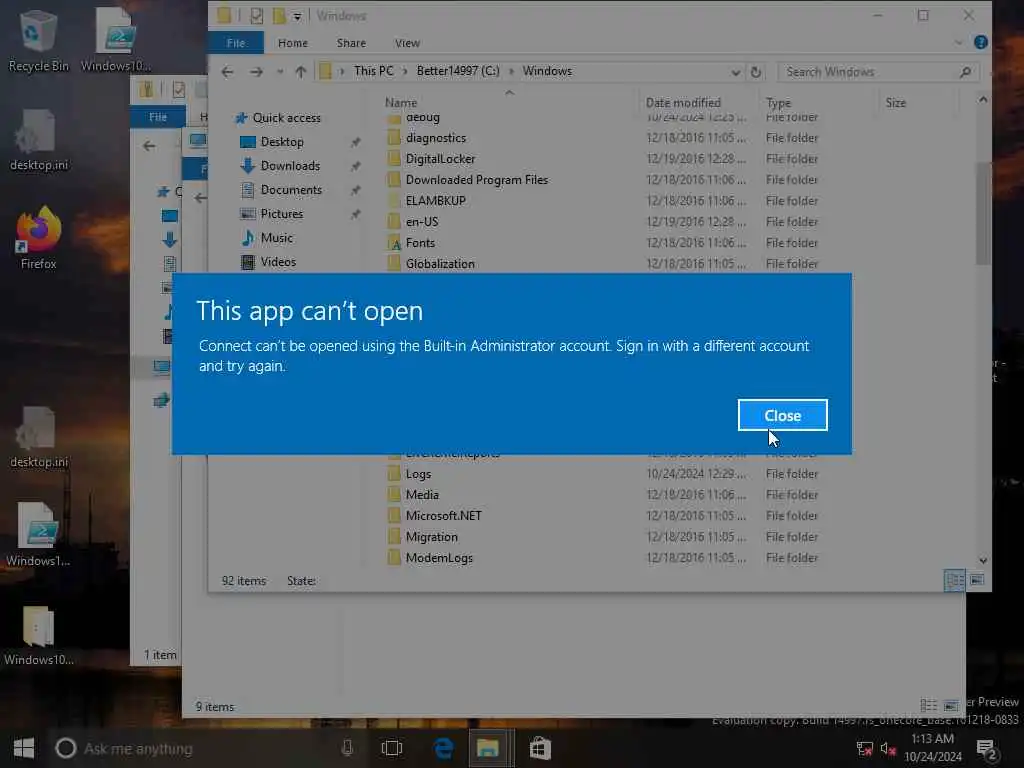Open the View ribbon tab
Image resolution: width=1024 pixels, height=768 pixels.
point(408,43)
